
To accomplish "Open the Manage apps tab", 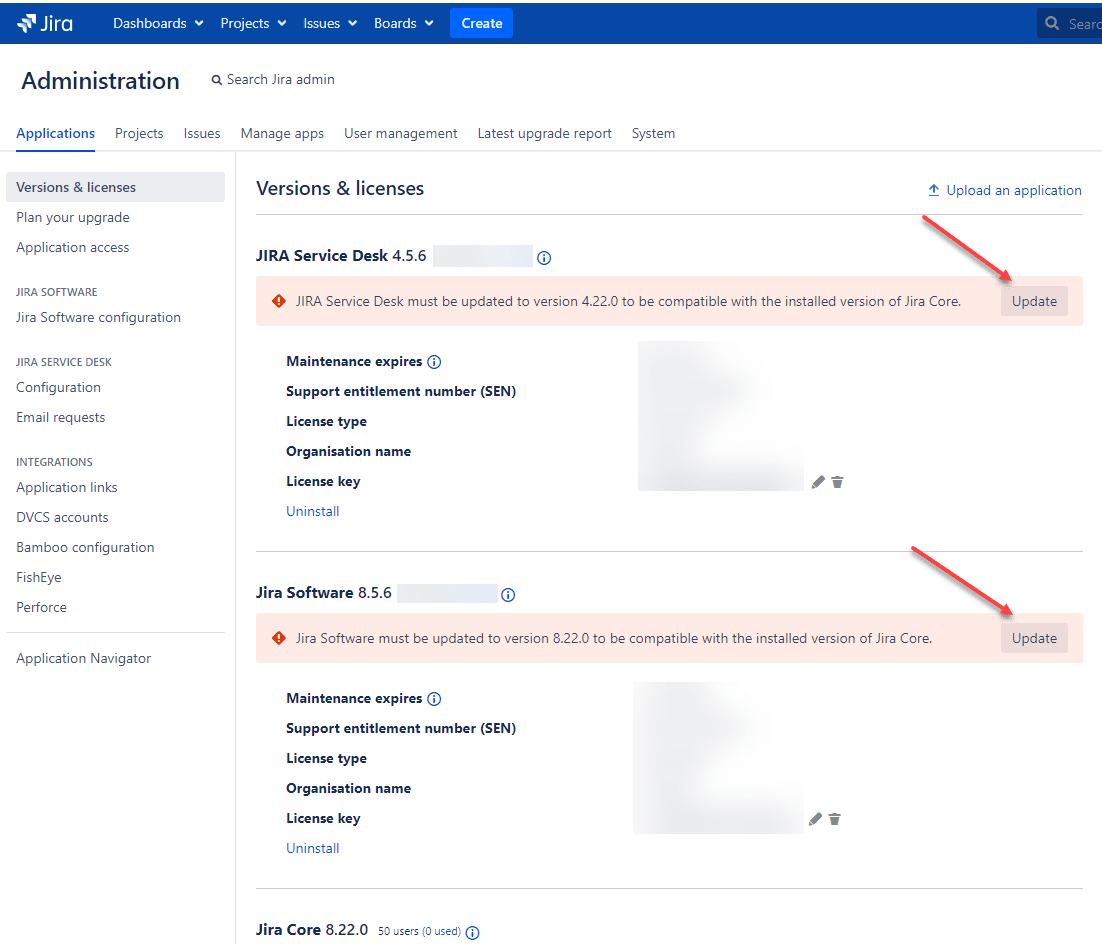I will click(282, 134).
